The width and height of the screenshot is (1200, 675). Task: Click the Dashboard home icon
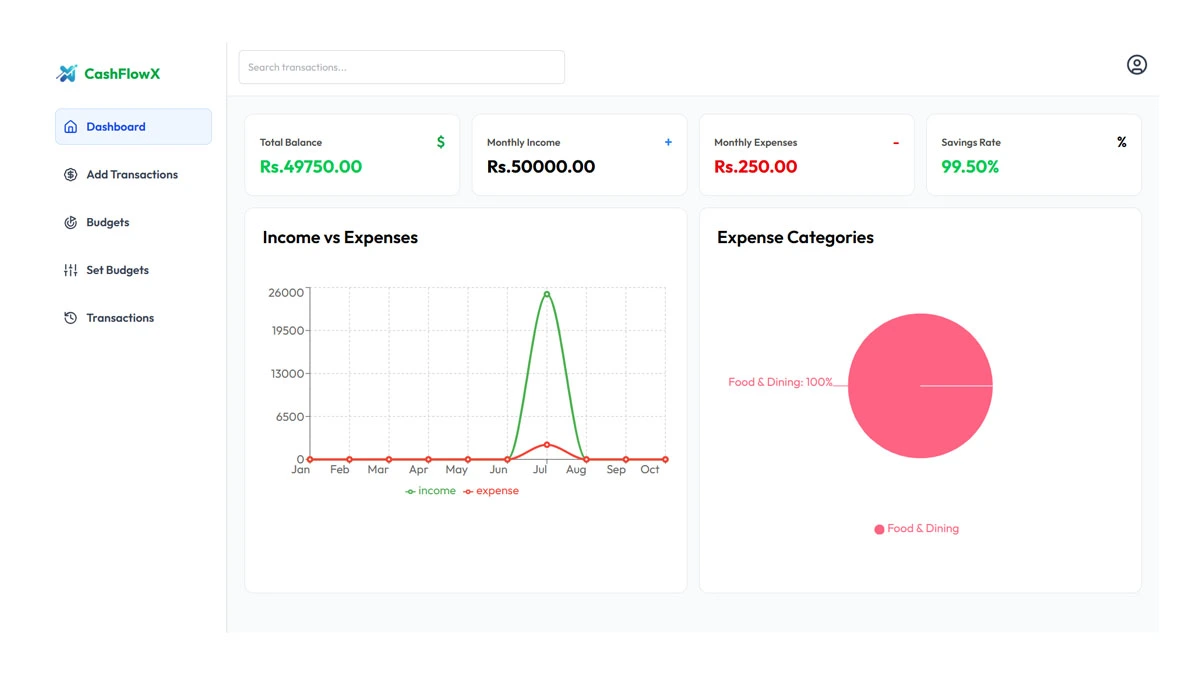(x=70, y=127)
